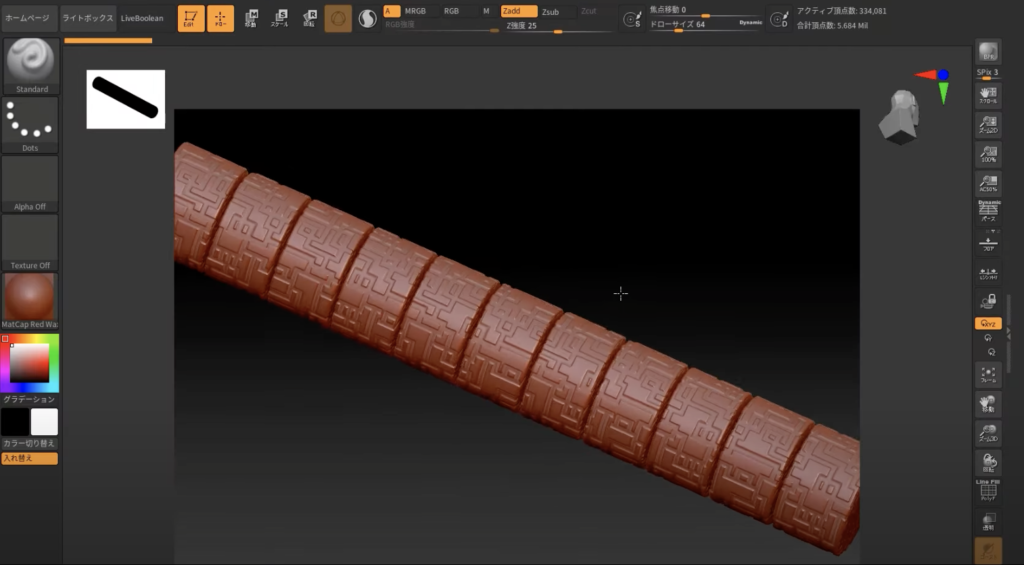Enable M material mode

coord(486,11)
